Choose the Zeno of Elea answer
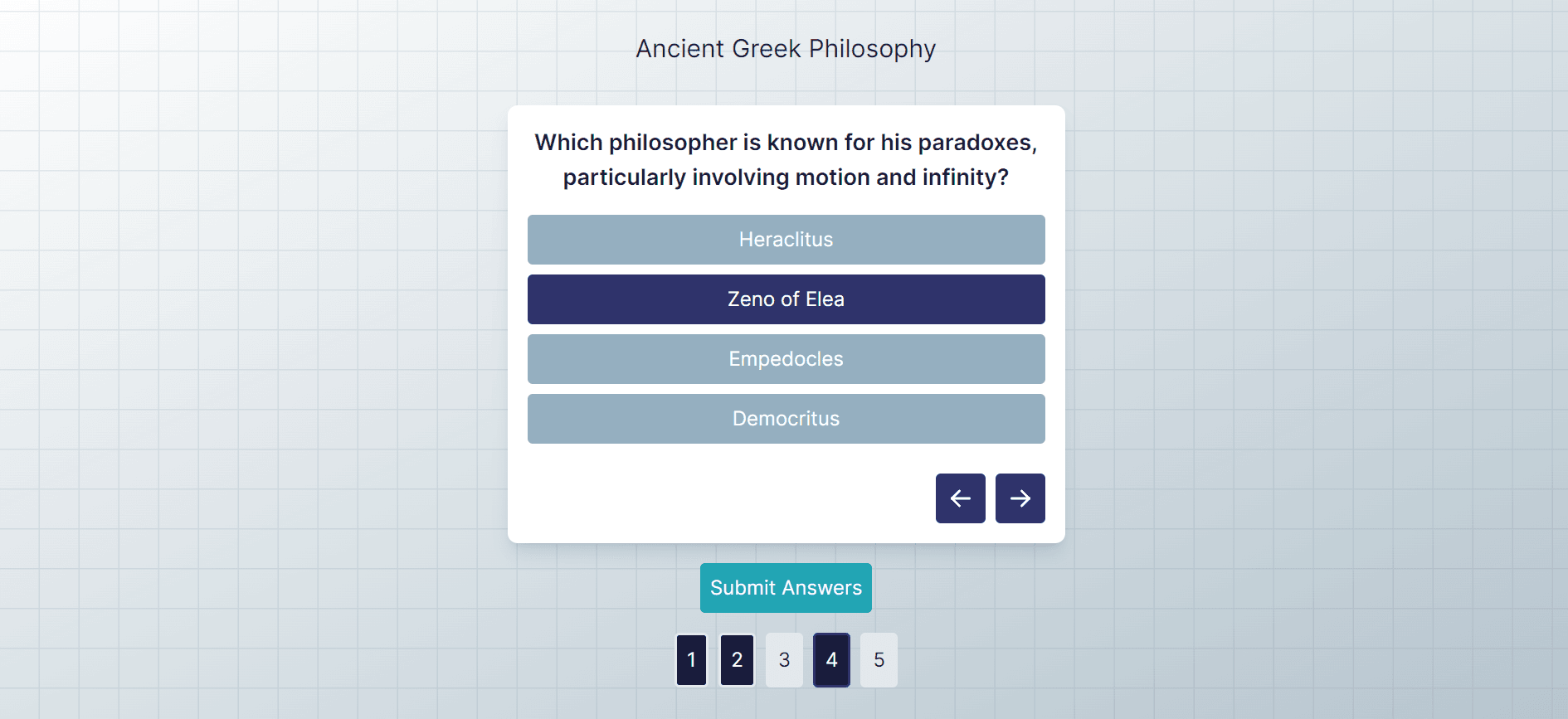This screenshot has width=1568, height=719. coord(786,299)
